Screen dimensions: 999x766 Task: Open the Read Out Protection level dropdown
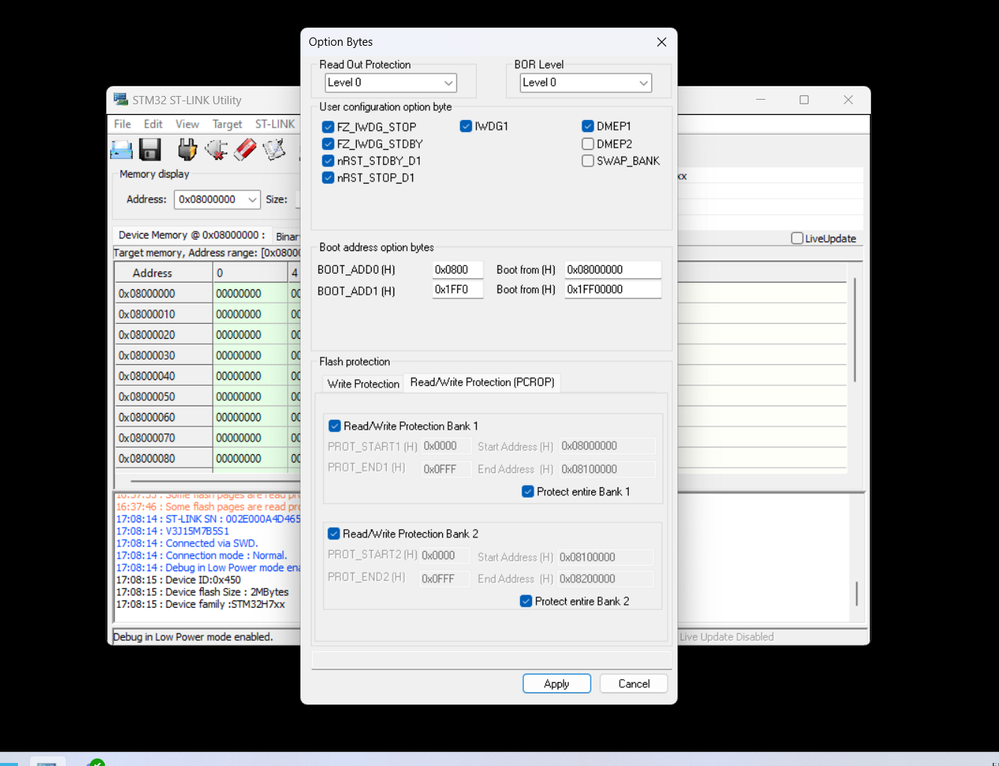tap(391, 83)
